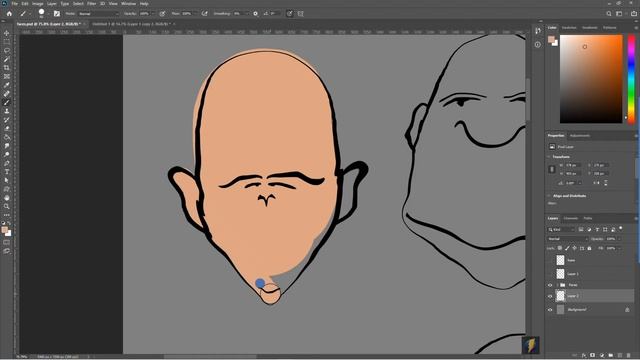Select the Eraser tool
The width and height of the screenshot is (640, 360).
coord(7,129)
